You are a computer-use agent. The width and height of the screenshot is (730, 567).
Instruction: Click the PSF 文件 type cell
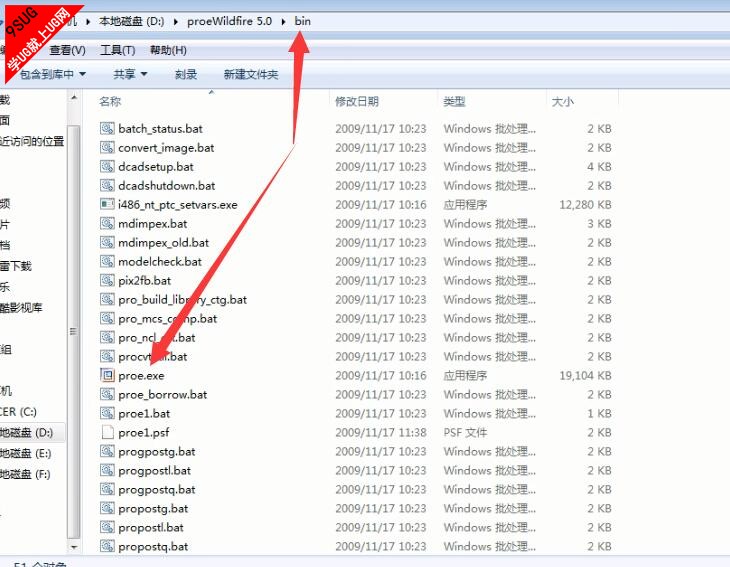tap(465, 432)
